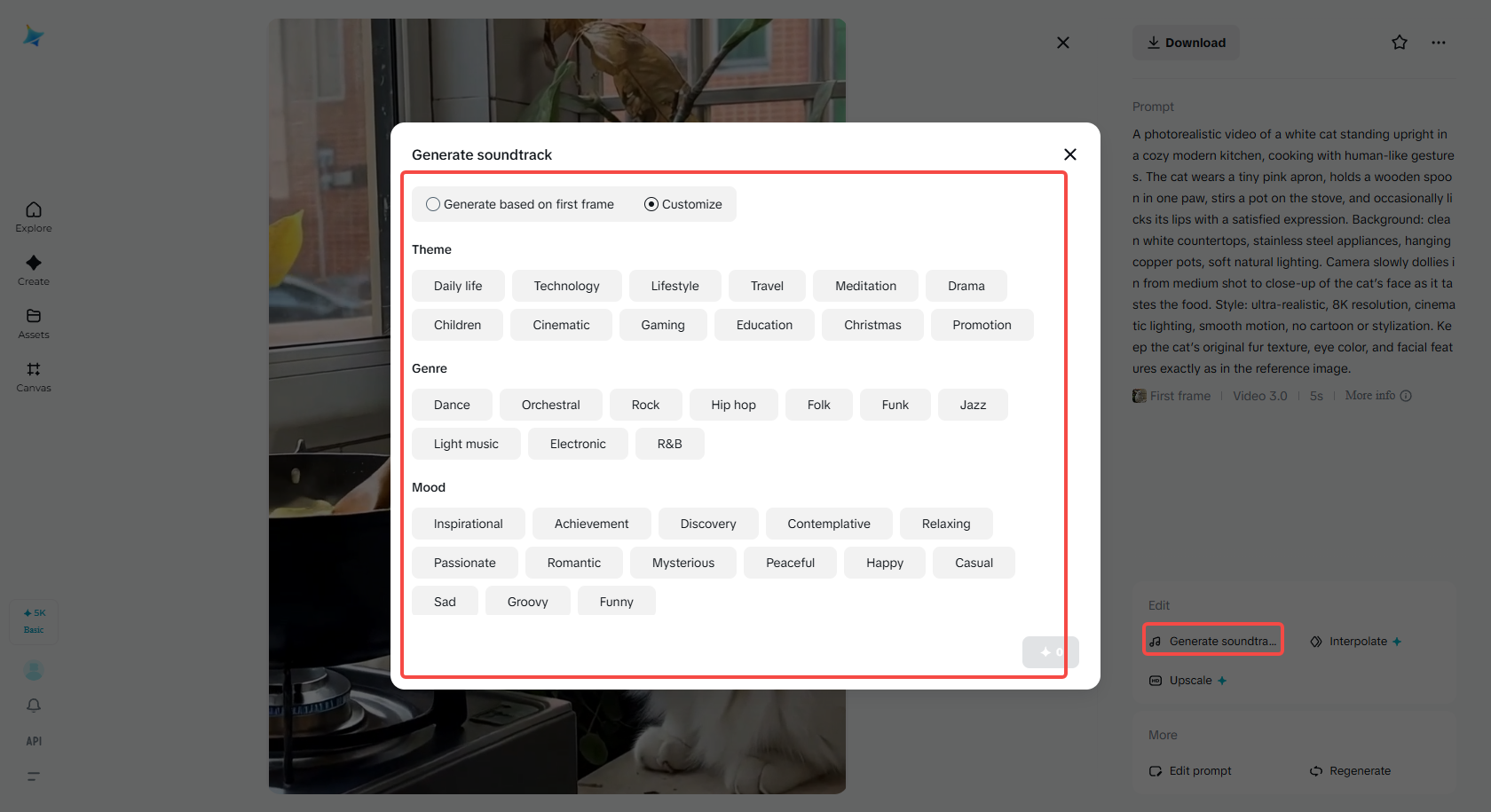Click the generate button with sparkle
Image resolution: width=1491 pixels, height=812 pixels.
pos(1051,652)
